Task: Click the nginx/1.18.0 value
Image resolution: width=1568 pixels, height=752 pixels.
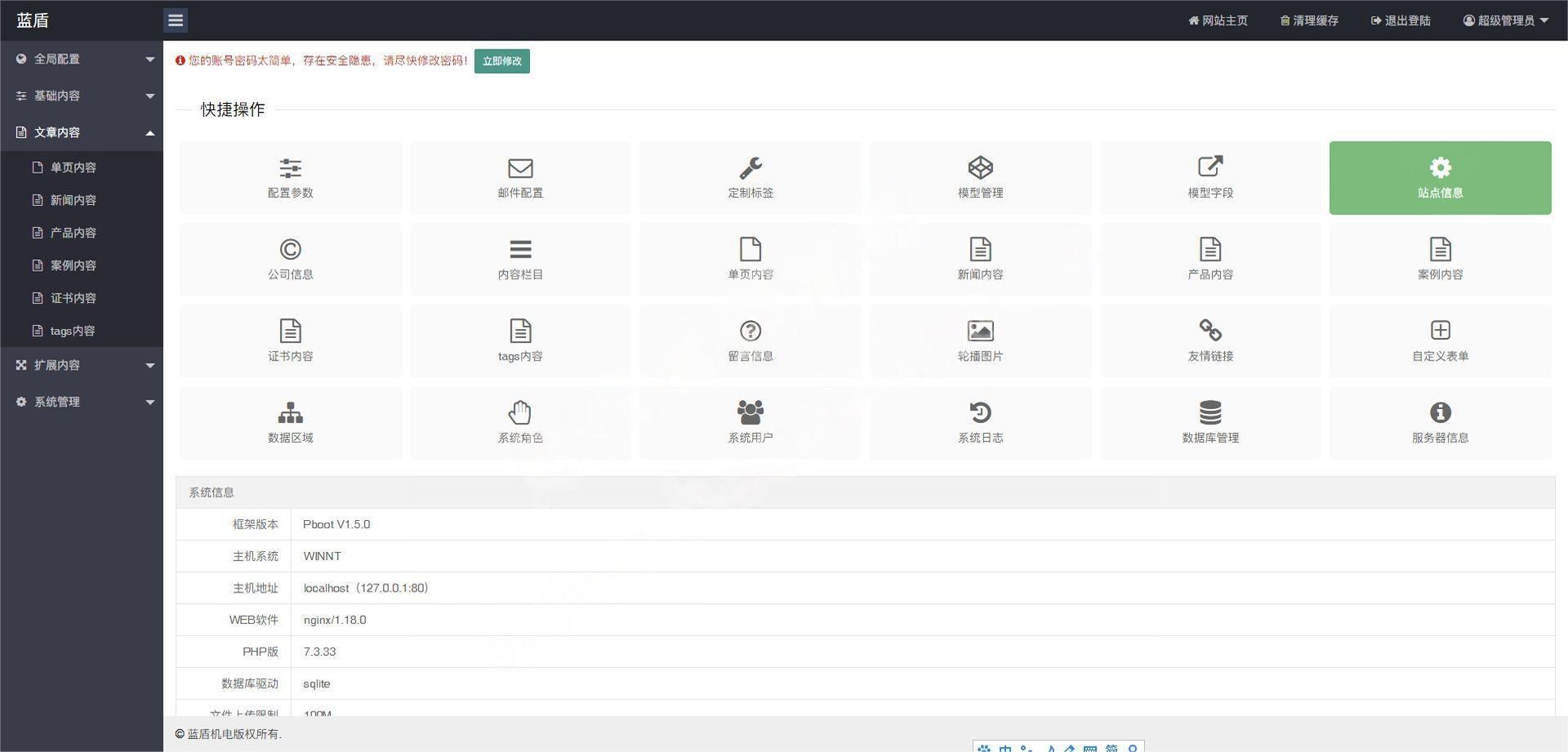Action: coord(335,620)
